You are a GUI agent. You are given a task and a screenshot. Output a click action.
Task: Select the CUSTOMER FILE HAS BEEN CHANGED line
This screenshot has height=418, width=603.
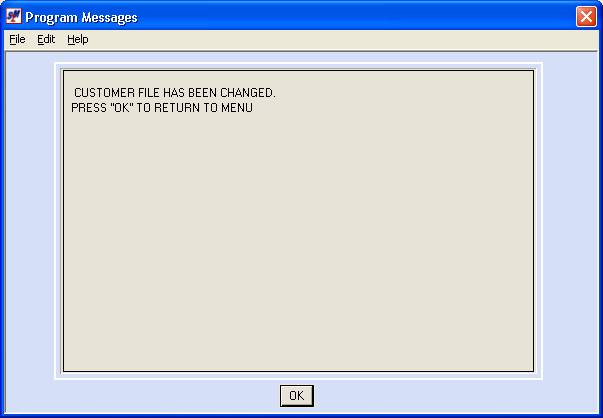click(x=175, y=93)
